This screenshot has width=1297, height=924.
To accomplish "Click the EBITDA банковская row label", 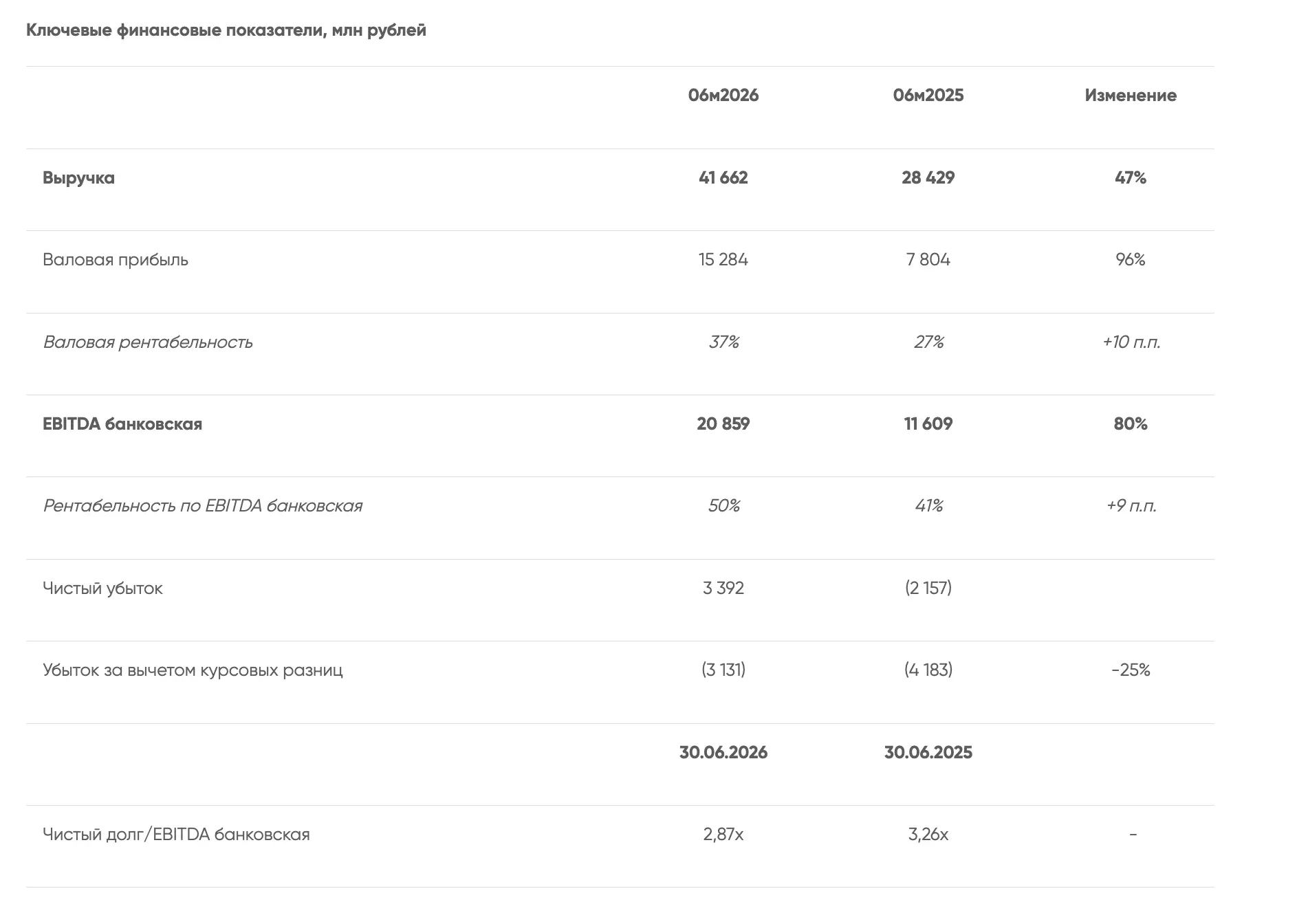I will pyautogui.click(x=122, y=424).
